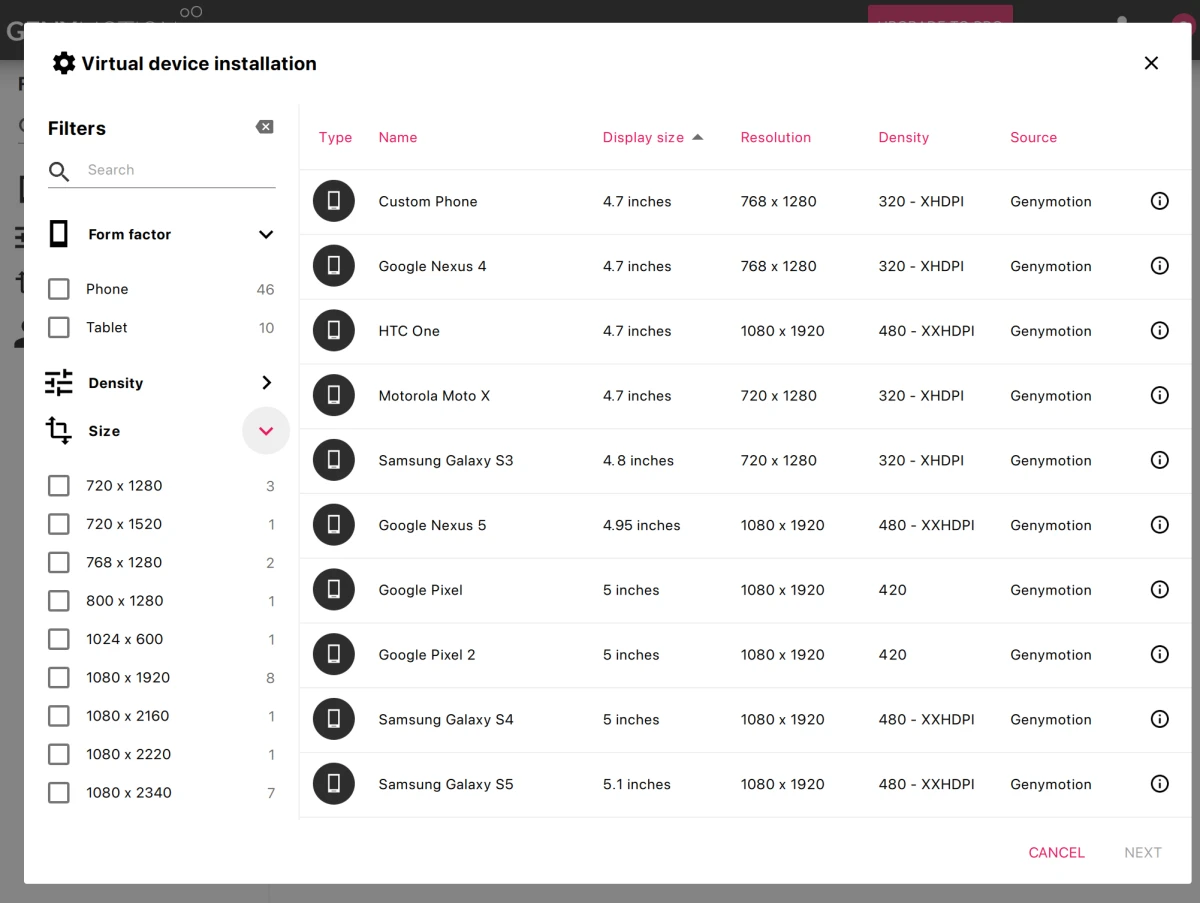The image size is (1200, 903).
Task: Enable the Phone form factor checkbox
Action: coord(59,289)
